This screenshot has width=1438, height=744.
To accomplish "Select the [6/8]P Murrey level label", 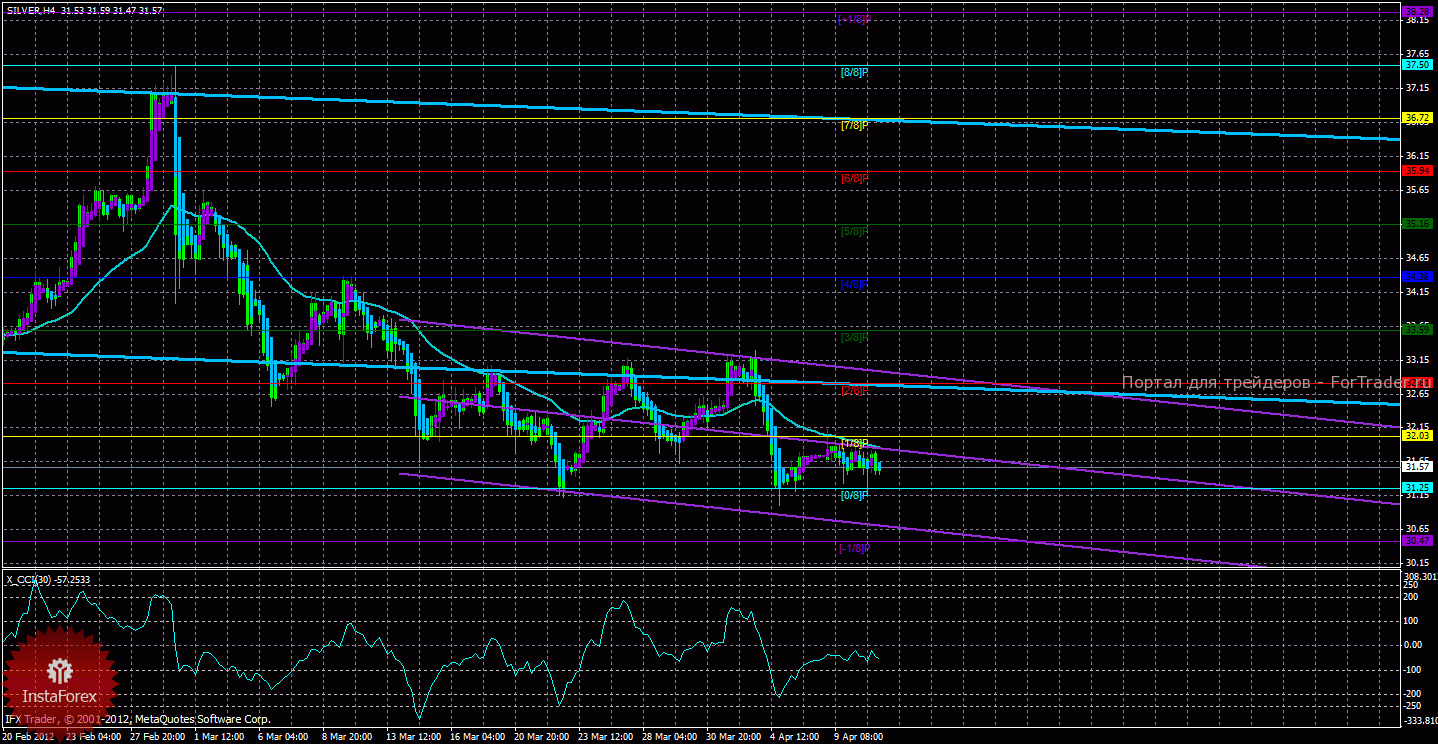I will (853, 179).
